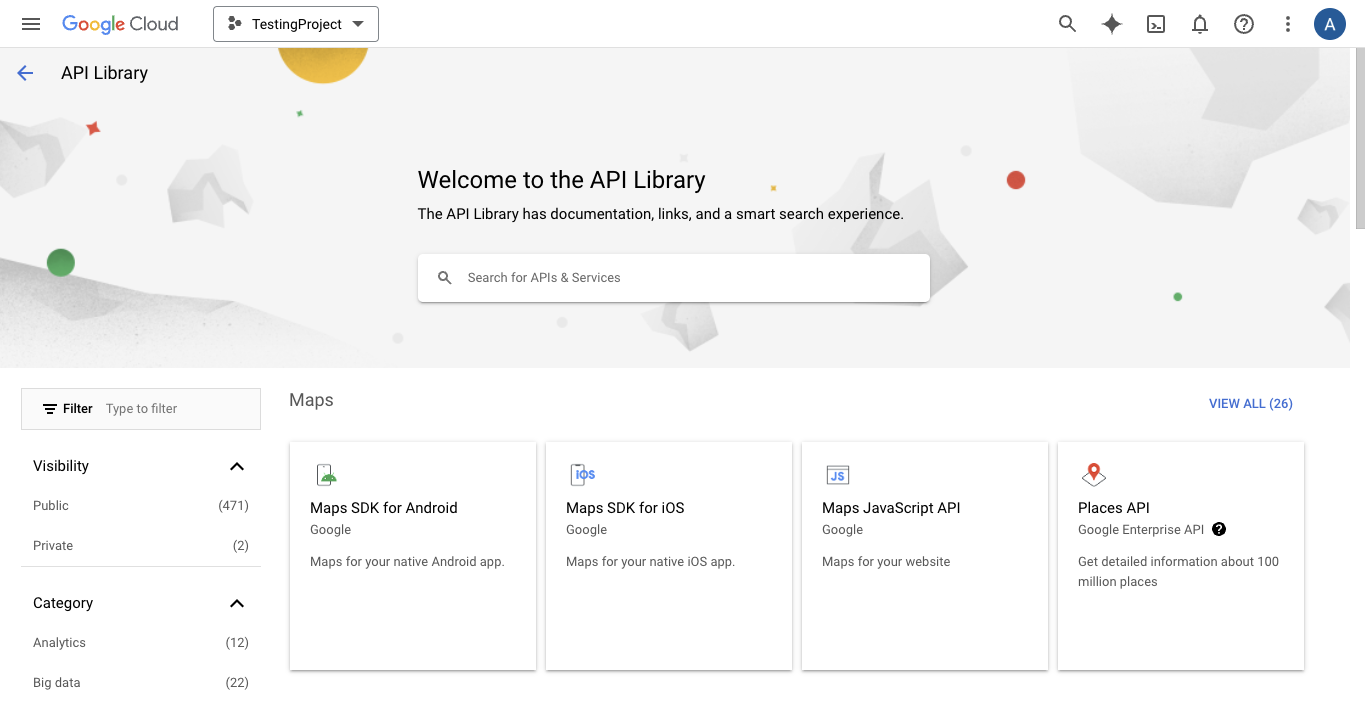Open the TestingProject project selector
The width and height of the screenshot is (1365, 705).
[x=296, y=24]
